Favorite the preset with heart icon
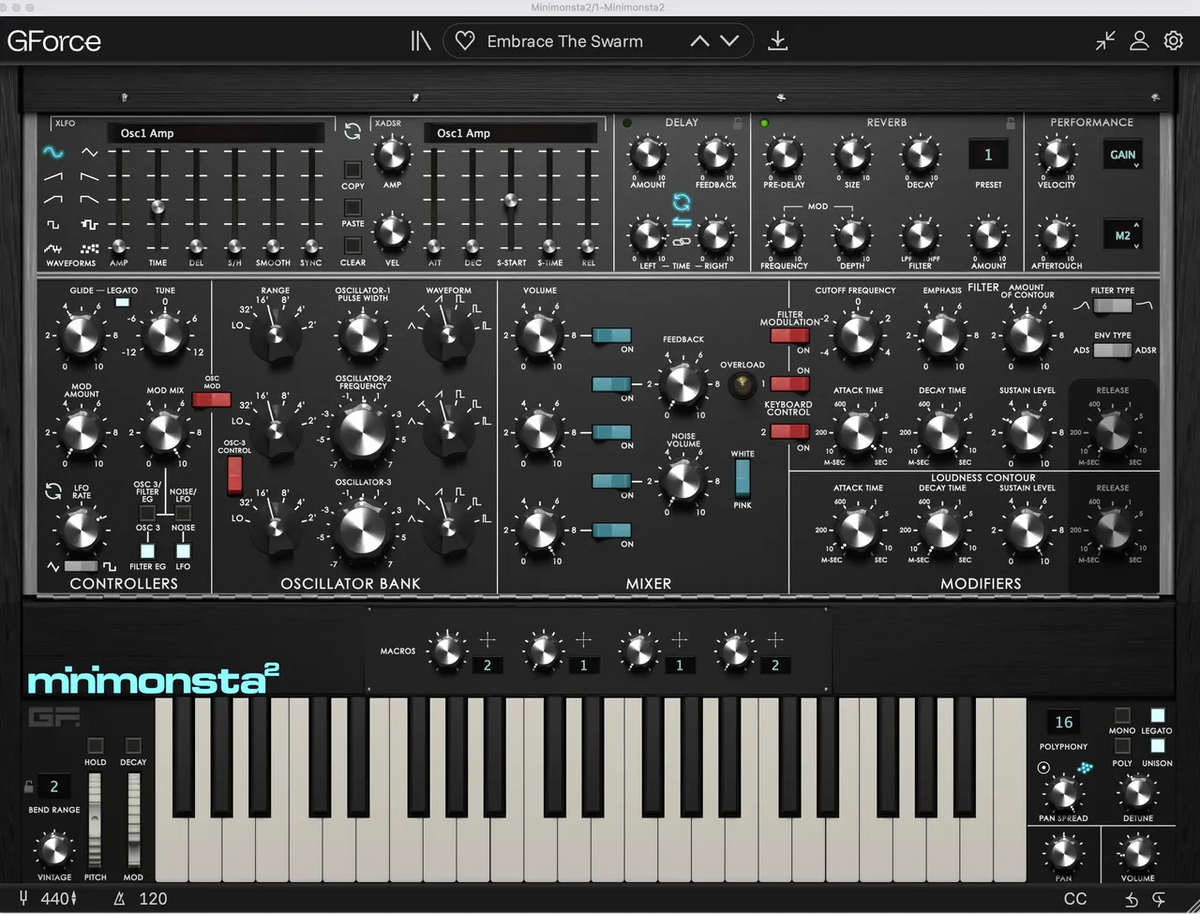This screenshot has width=1200, height=914. click(x=465, y=41)
